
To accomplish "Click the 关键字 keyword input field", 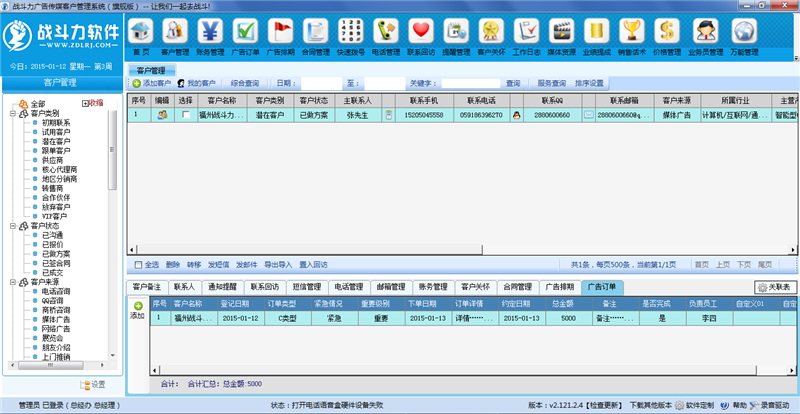I will pyautogui.click(x=471, y=83).
